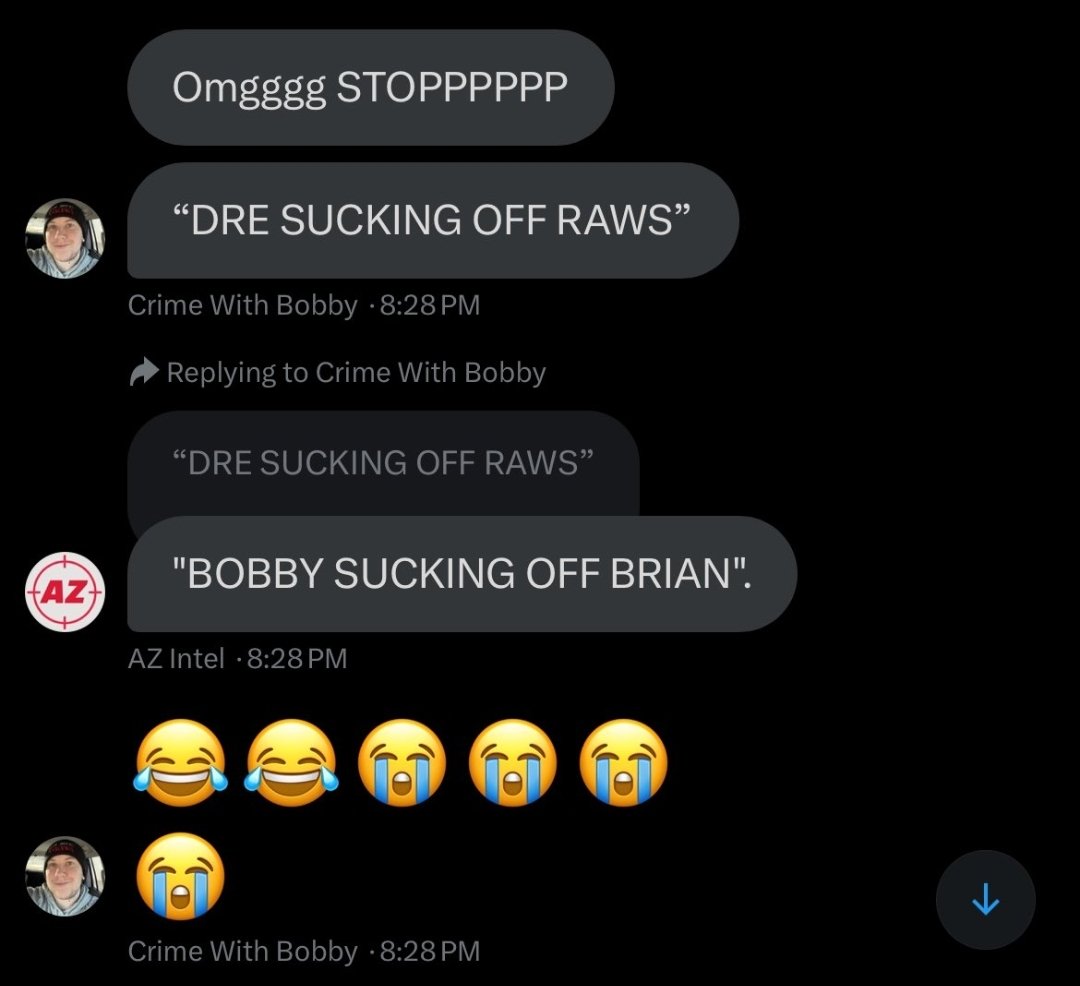Open the AZ Intel profile avatar

(x=65, y=591)
